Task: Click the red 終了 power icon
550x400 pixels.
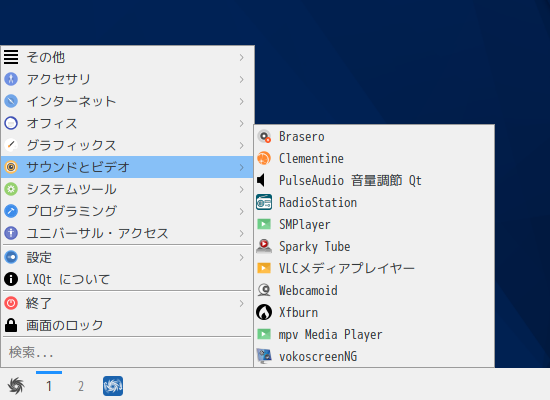Action: (11, 303)
